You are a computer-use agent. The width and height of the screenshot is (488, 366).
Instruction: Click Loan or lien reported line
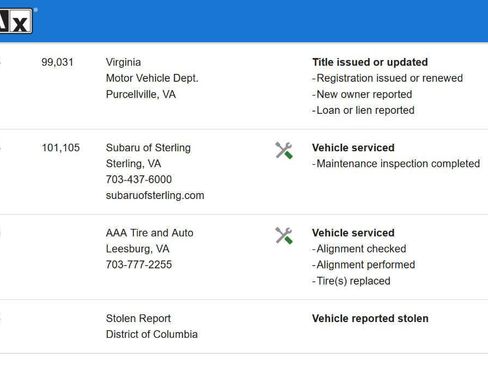[363, 110]
